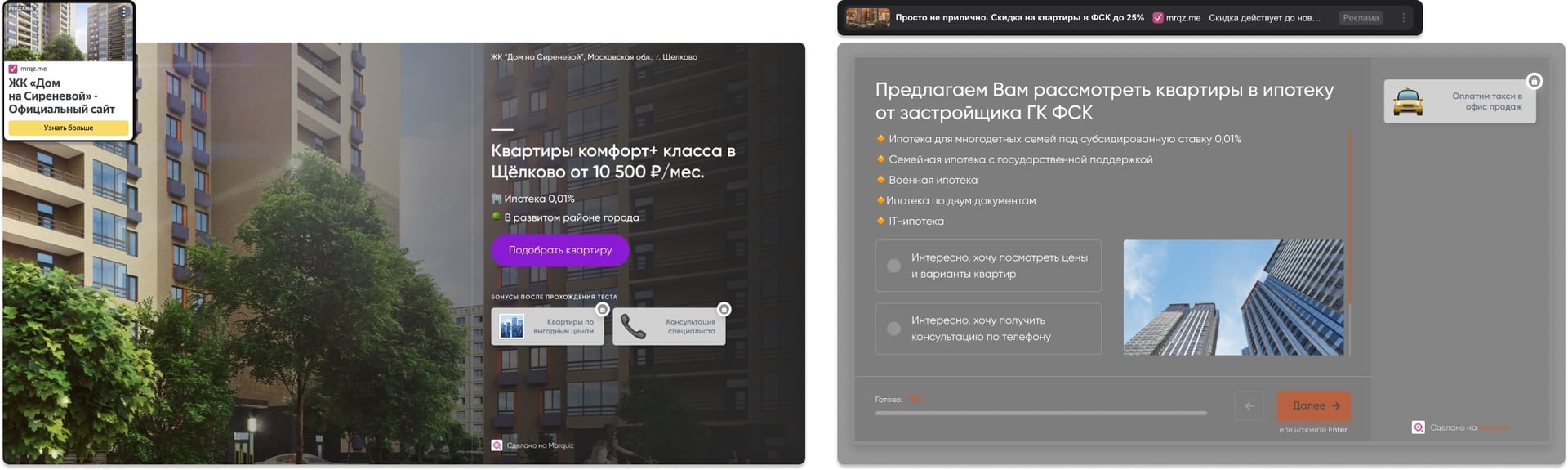This screenshot has width=1568, height=470.
Task: Click the lock icon on "Квартиры по выгодным ценам"
Action: click(602, 309)
